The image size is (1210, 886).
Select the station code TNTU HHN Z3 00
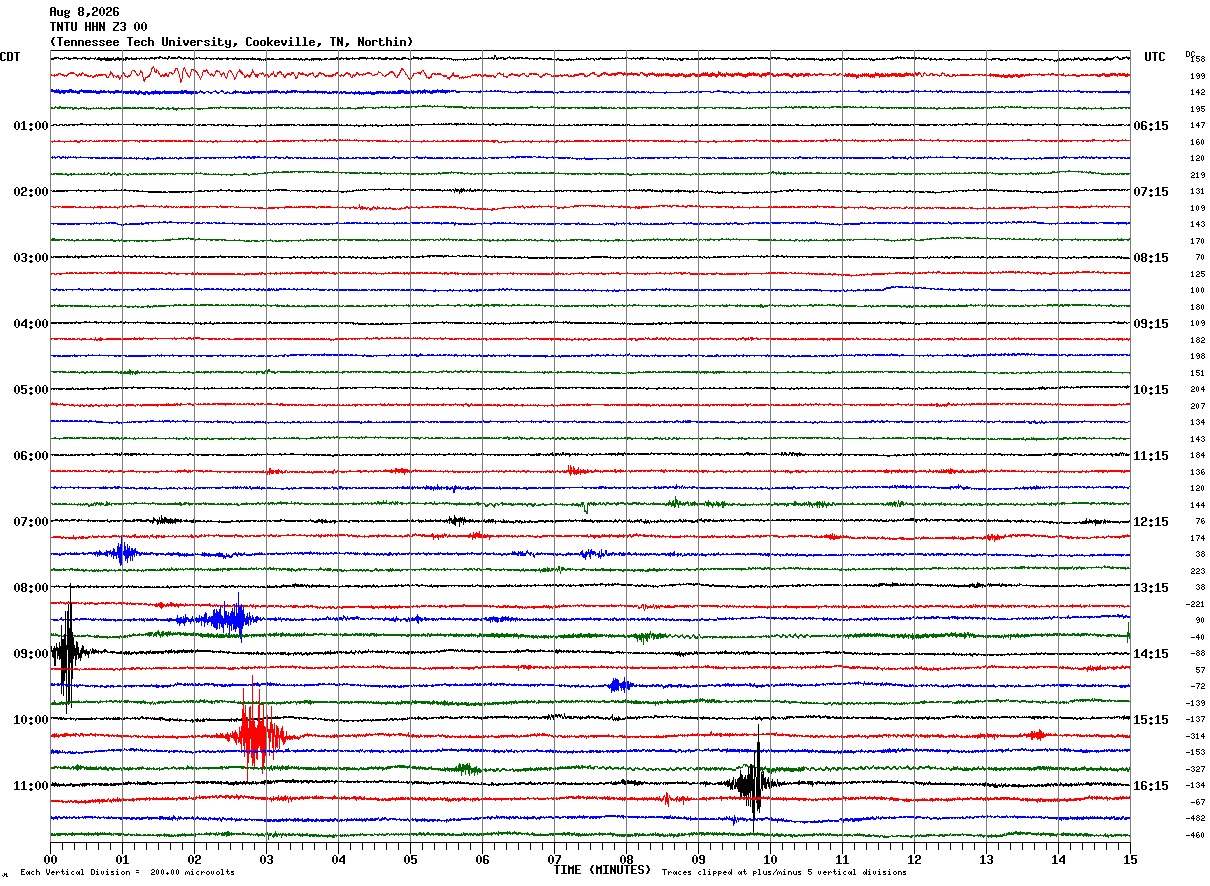point(98,27)
